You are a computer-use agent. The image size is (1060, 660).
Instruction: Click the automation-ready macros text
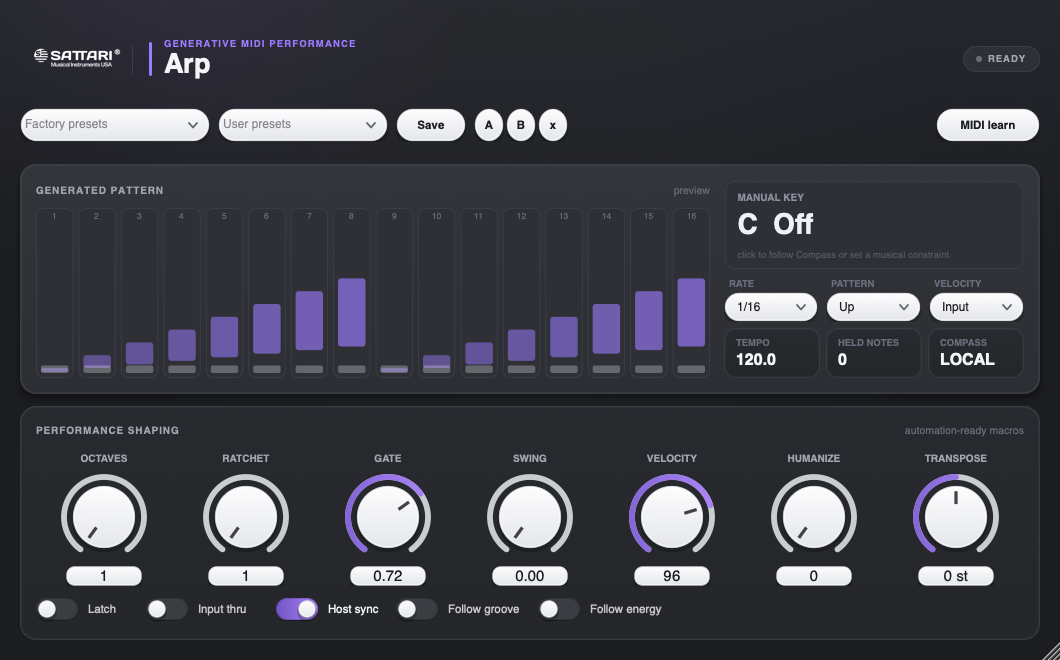coord(964,430)
